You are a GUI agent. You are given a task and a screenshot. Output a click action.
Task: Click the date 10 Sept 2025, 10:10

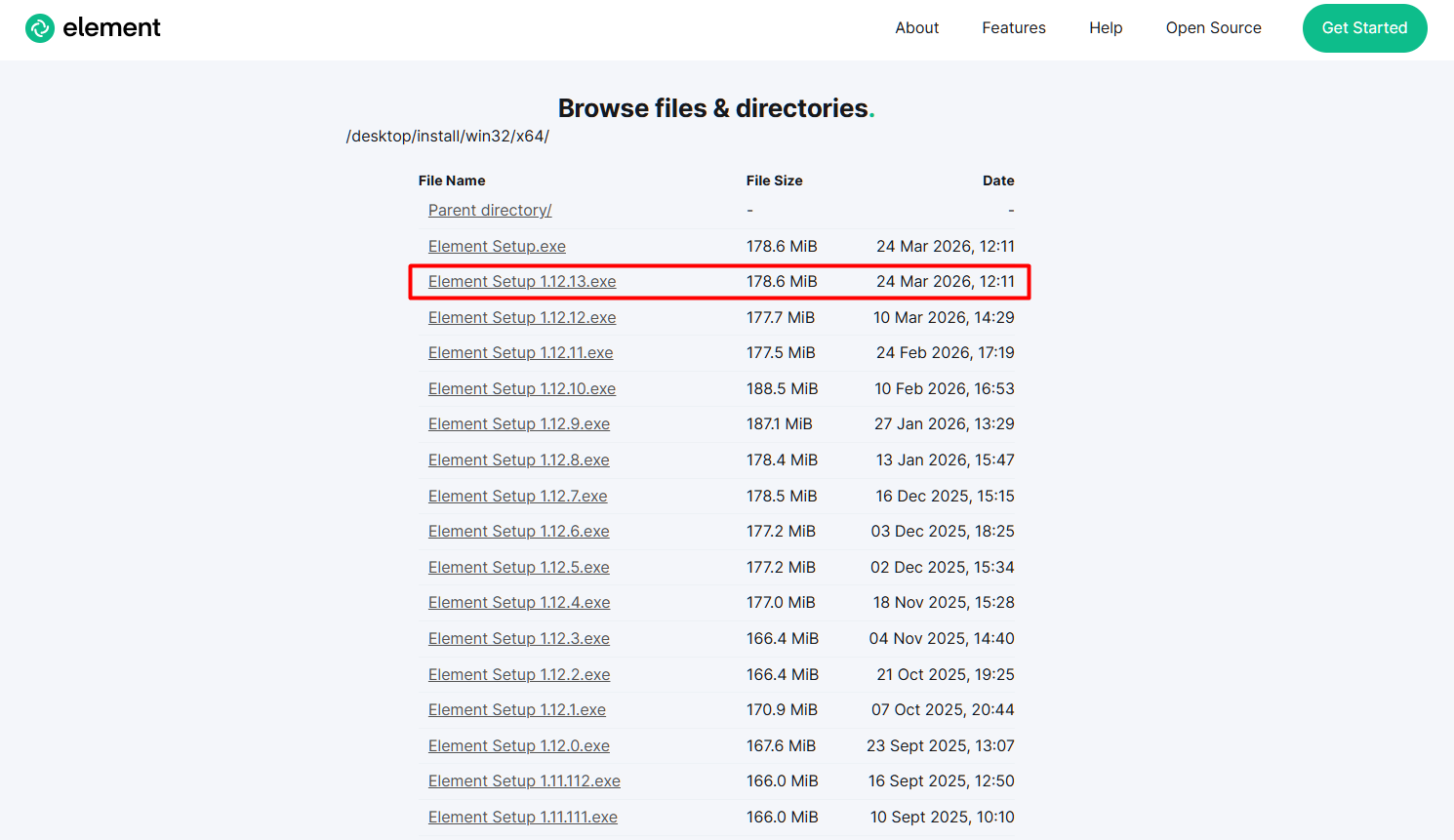coord(943,818)
